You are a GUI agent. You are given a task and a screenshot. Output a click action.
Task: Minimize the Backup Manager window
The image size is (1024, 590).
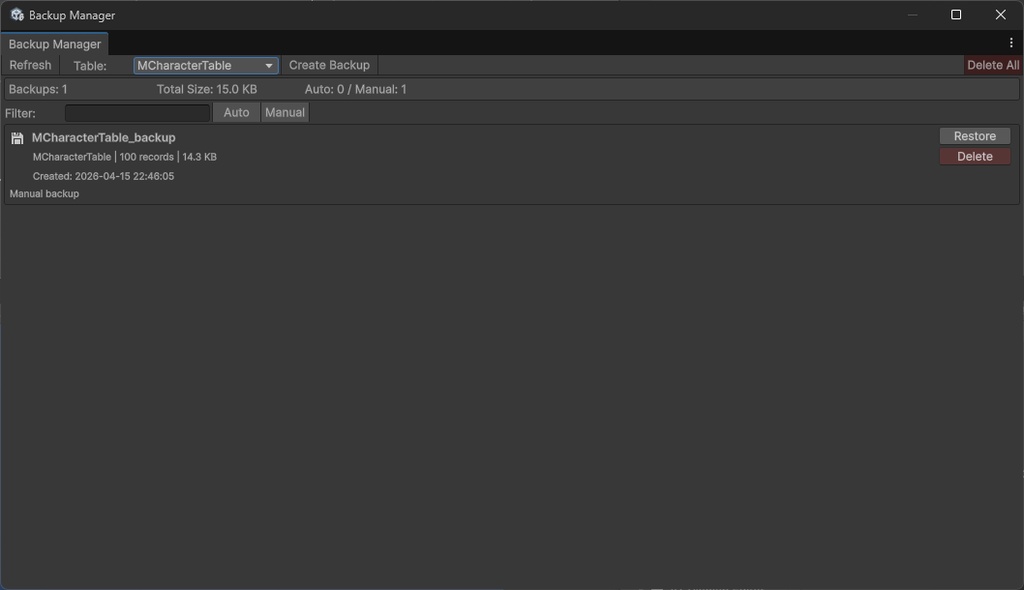(912, 14)
